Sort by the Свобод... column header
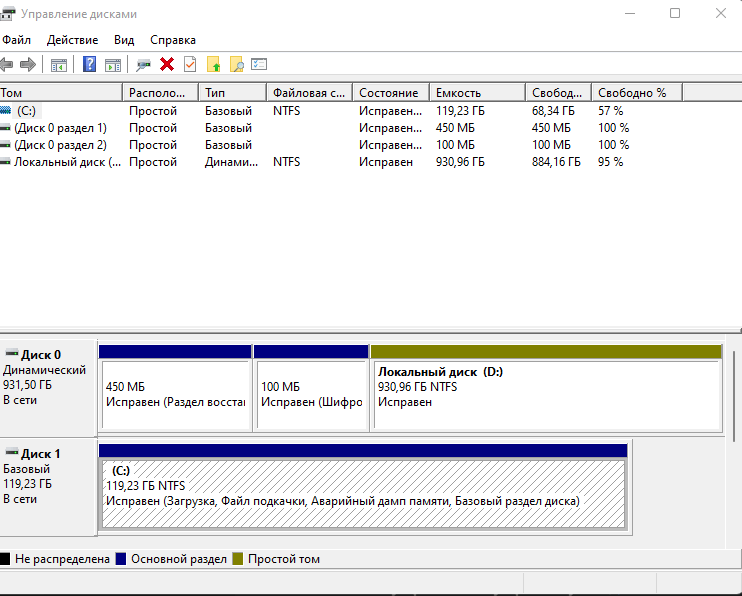This screenshot has height=596, width=742. tap(558, 92)
